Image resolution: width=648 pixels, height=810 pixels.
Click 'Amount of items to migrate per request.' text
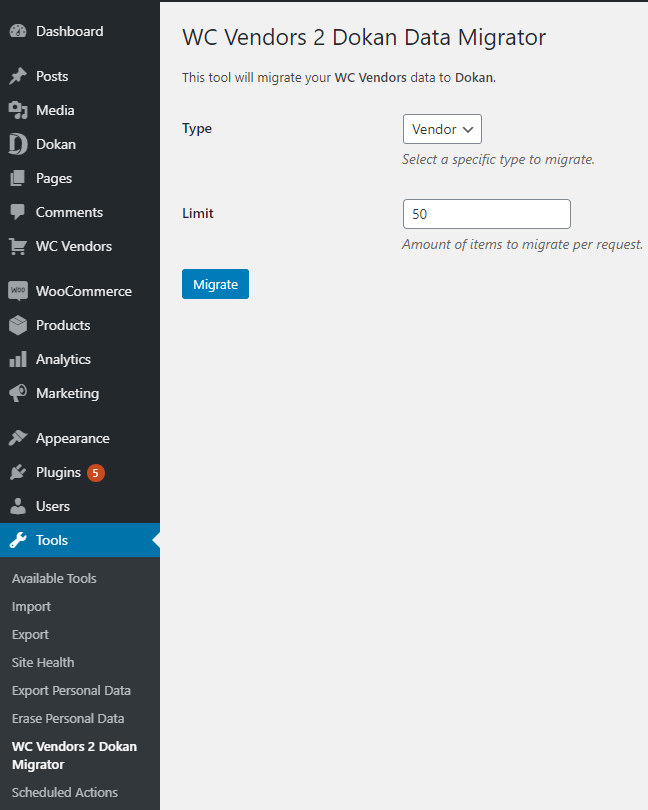pos(522,244)
